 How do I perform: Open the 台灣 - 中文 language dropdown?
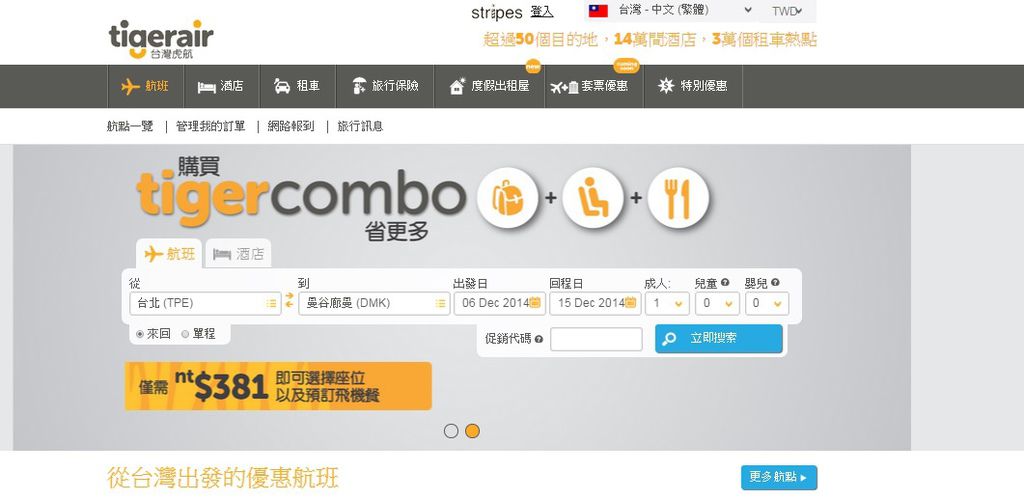tap(669, 10)
